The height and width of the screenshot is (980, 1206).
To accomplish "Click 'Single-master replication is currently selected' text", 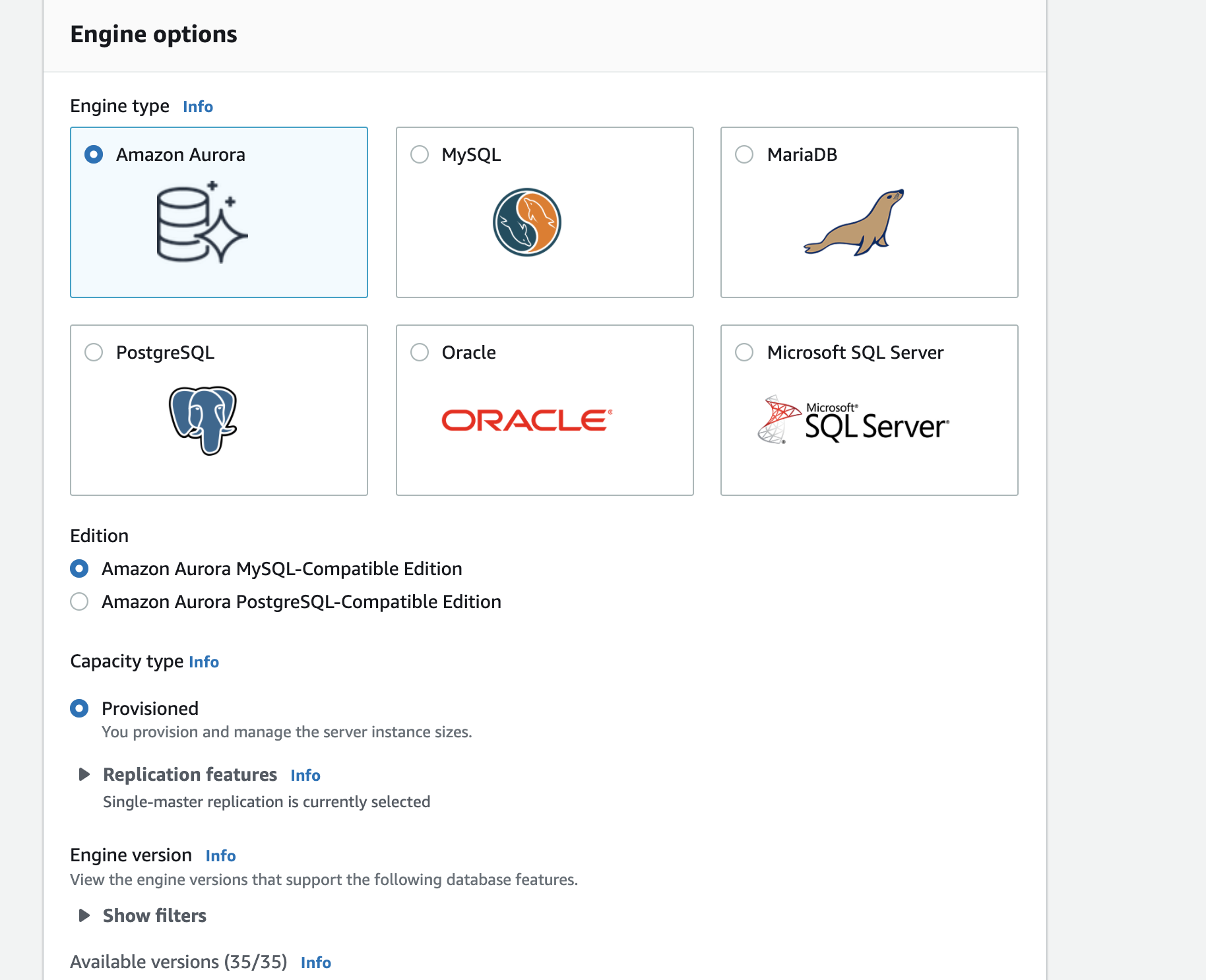I will pyautogui.click(x=267, y=802).
